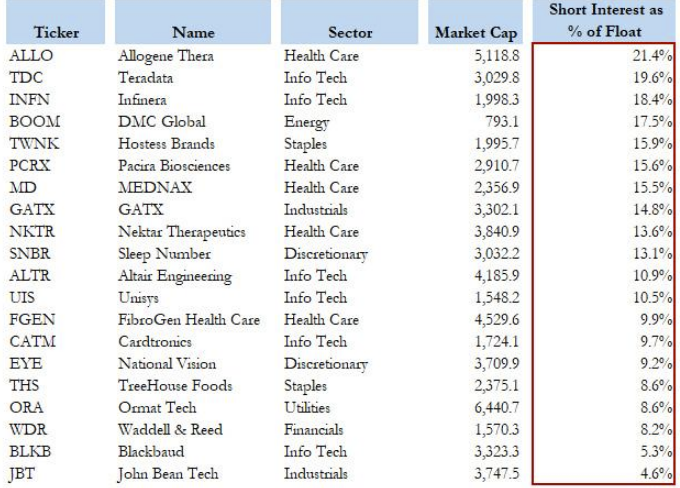The image size is (680, 488).
Task: Click the Market Cap column header
Action: coord(473,33)
